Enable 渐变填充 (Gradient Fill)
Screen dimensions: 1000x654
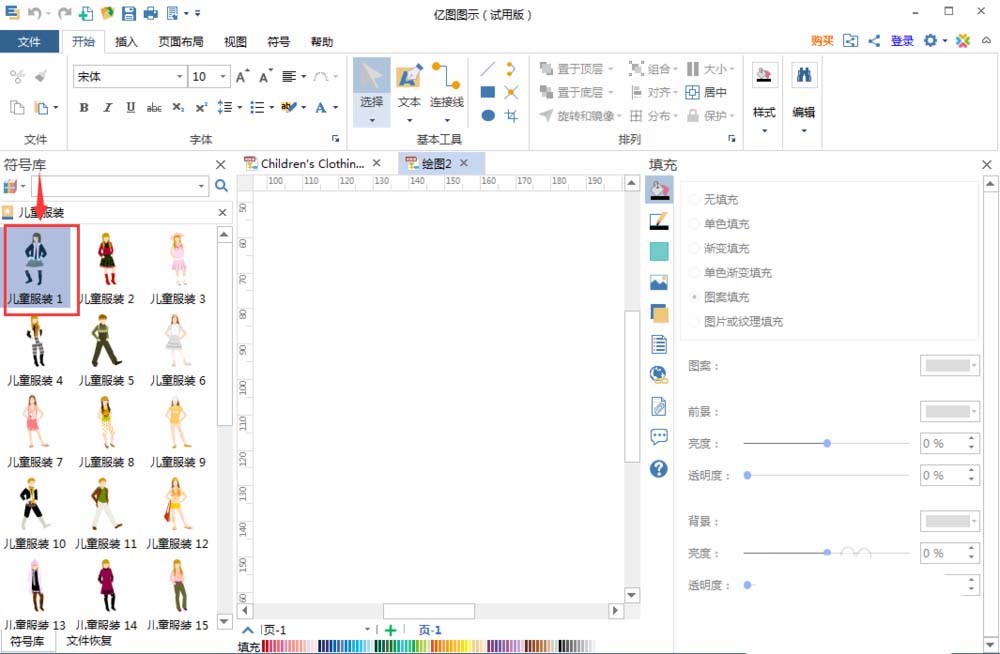(720, 248)
